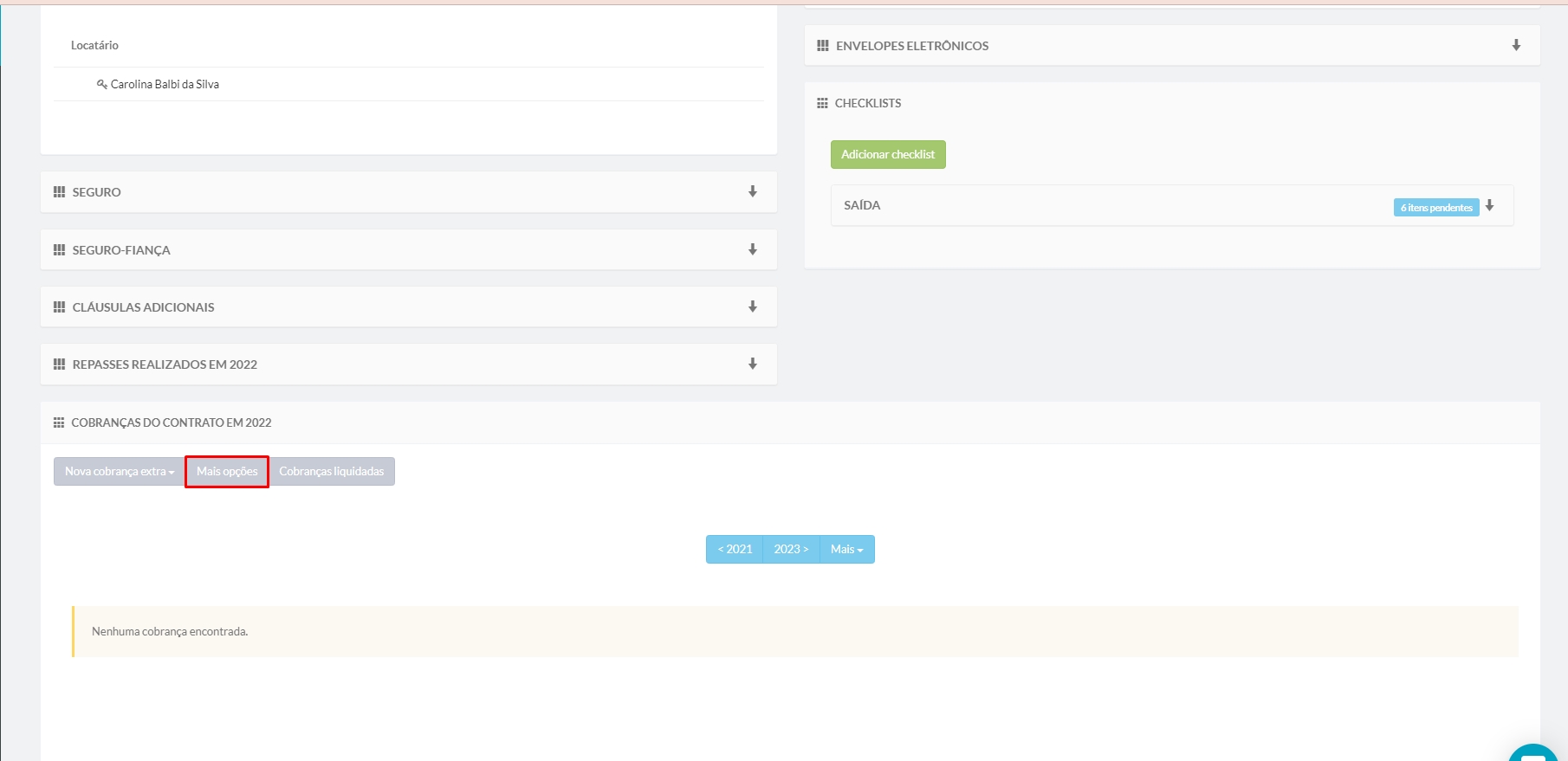Expand REPASSES REALIZADOS EM 2022 arrow
The height and width of the screenshot is (761, 1568).
click(x=752, y=364)
